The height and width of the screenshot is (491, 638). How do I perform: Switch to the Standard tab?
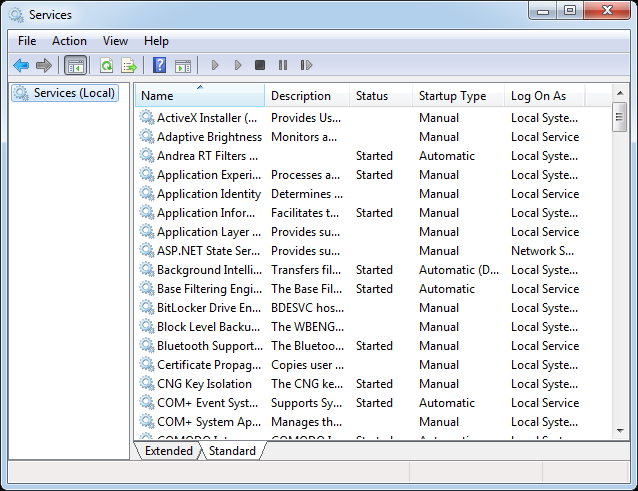pyautogui.click(x=232, y=451)
